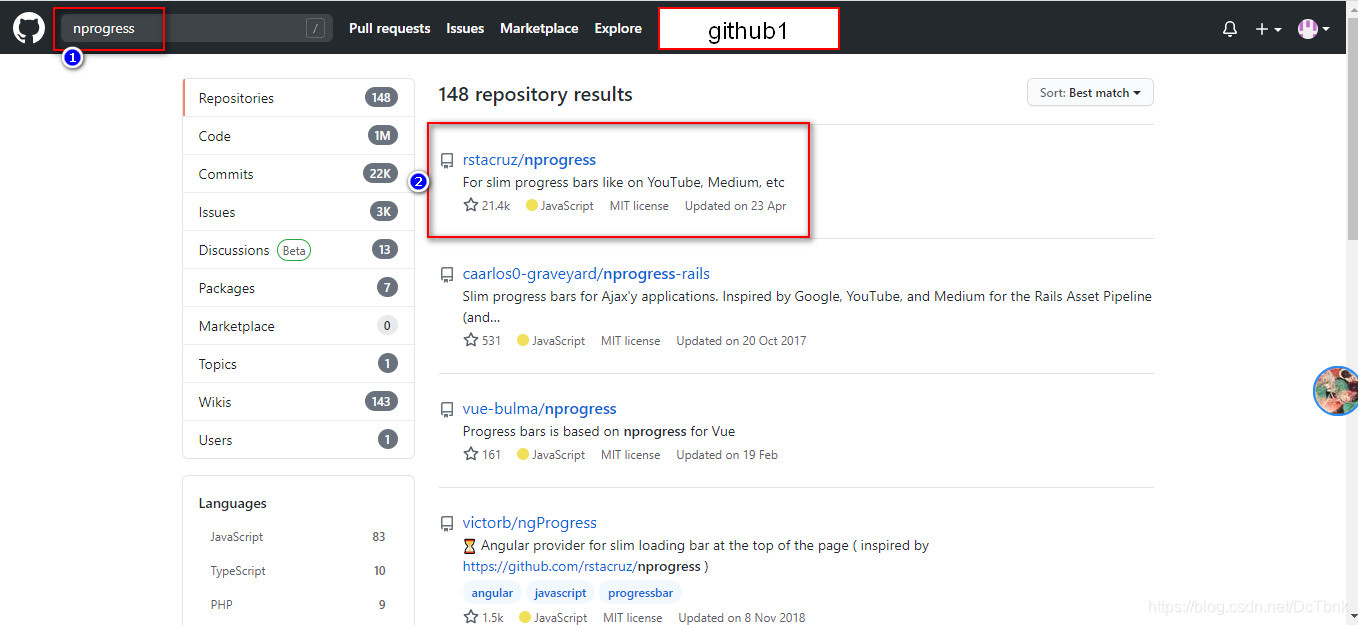Image resolution: width=1358 pixels, height=625 pixels.
Task: Click the 21.4k stars count
Action: point(487,206)
